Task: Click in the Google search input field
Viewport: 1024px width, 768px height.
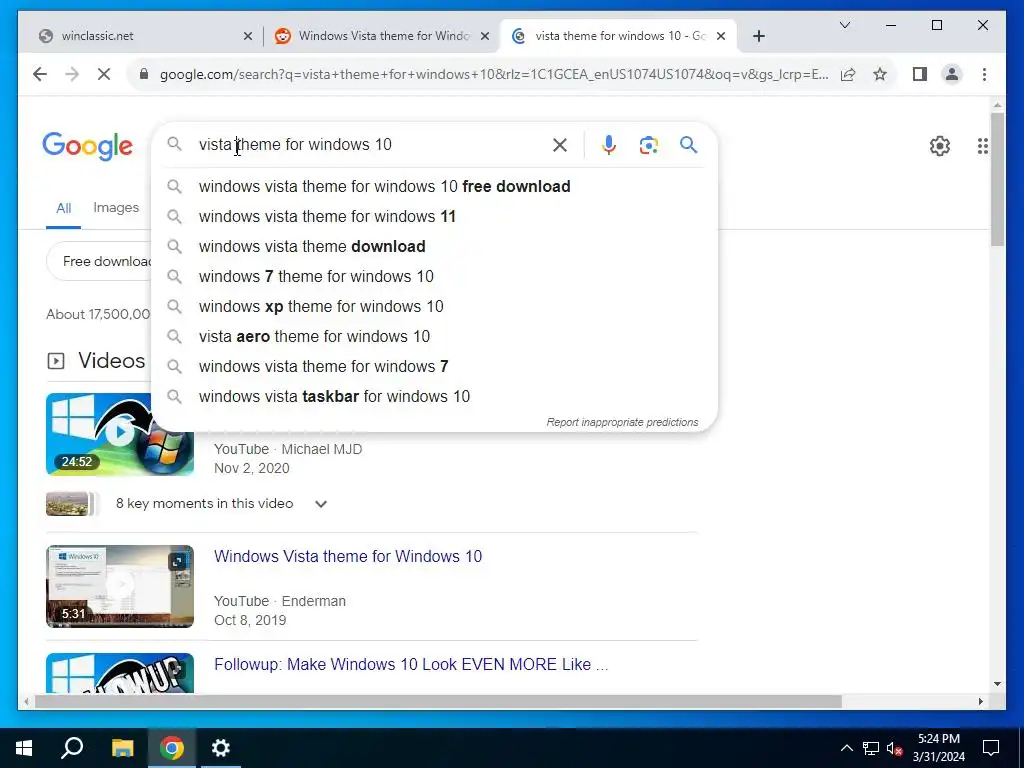Action: tap(369, 145)
